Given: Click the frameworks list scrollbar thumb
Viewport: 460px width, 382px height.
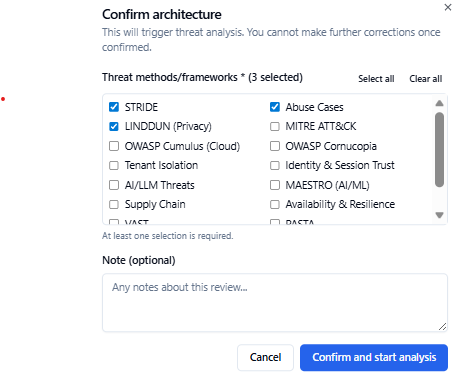Looking at the screenshot, I should (439, 149).
